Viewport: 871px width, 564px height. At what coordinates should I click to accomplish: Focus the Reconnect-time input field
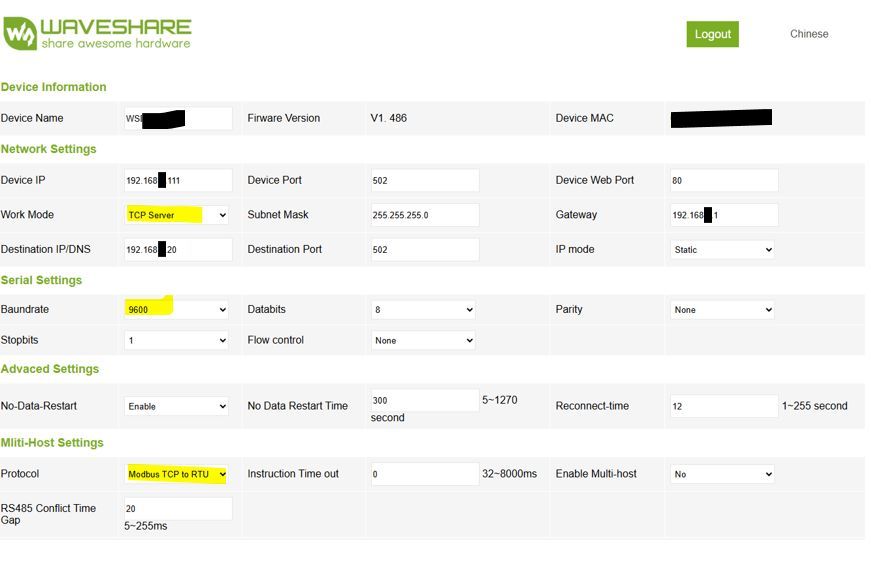coord(723,407)
